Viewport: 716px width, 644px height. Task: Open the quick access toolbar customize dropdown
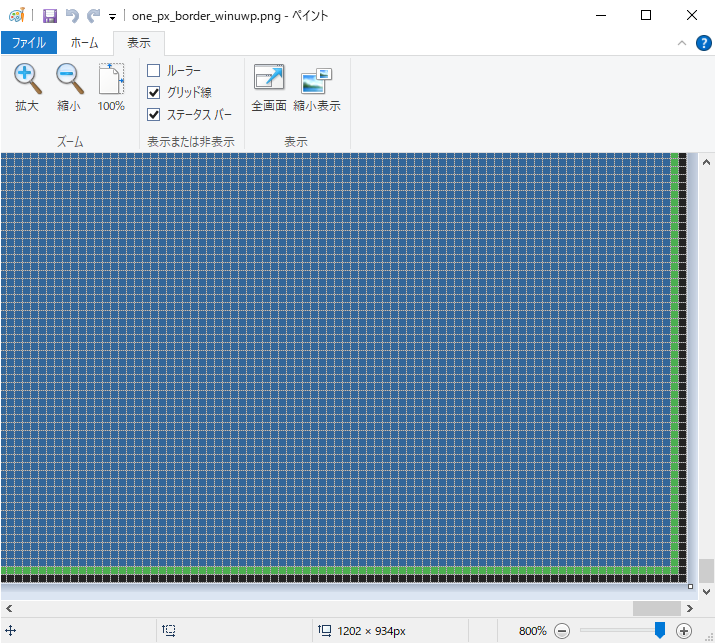[112, 17]
